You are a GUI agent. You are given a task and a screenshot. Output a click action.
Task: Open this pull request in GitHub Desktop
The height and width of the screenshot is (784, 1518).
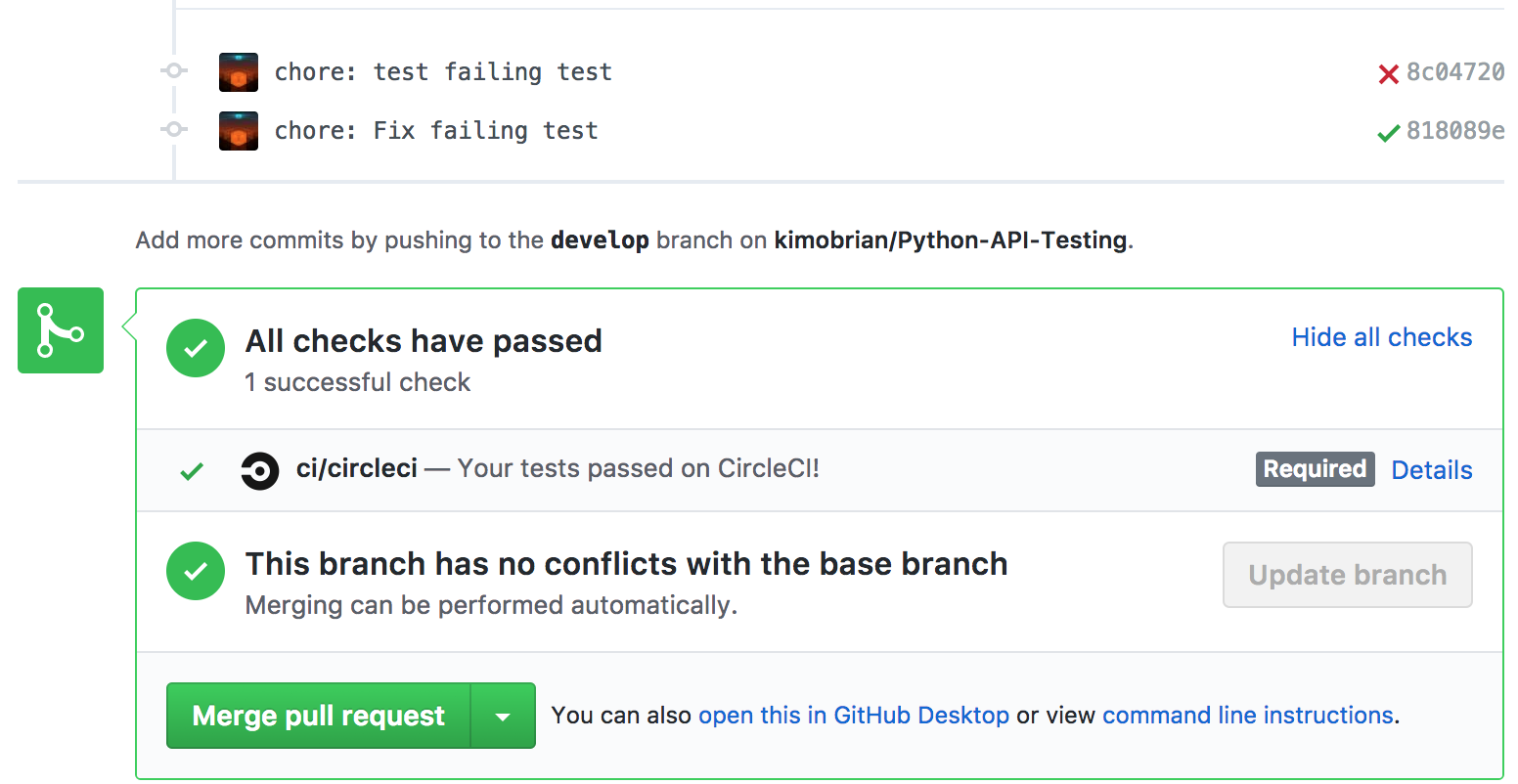(853, 715)
